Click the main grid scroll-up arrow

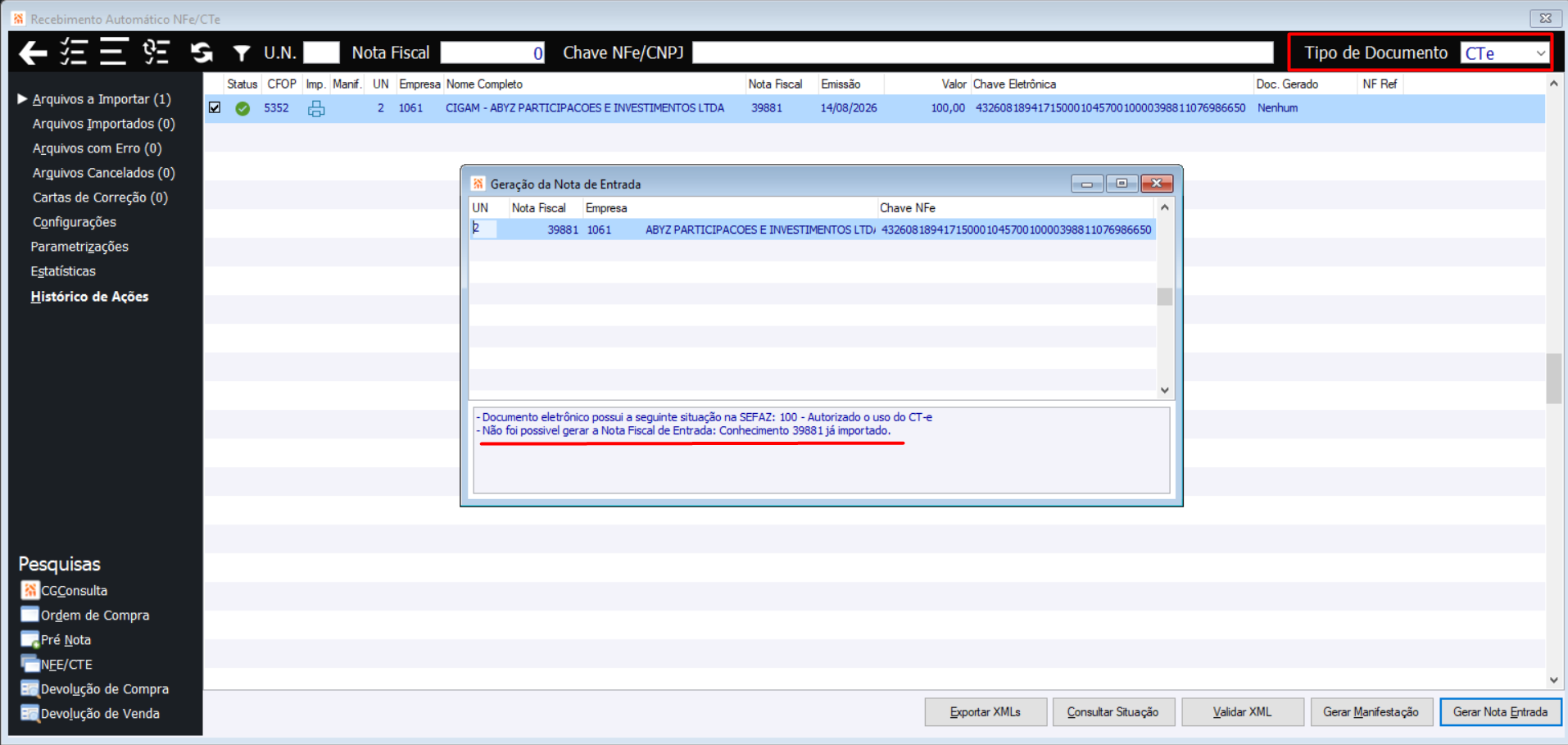pos(1554,84)
